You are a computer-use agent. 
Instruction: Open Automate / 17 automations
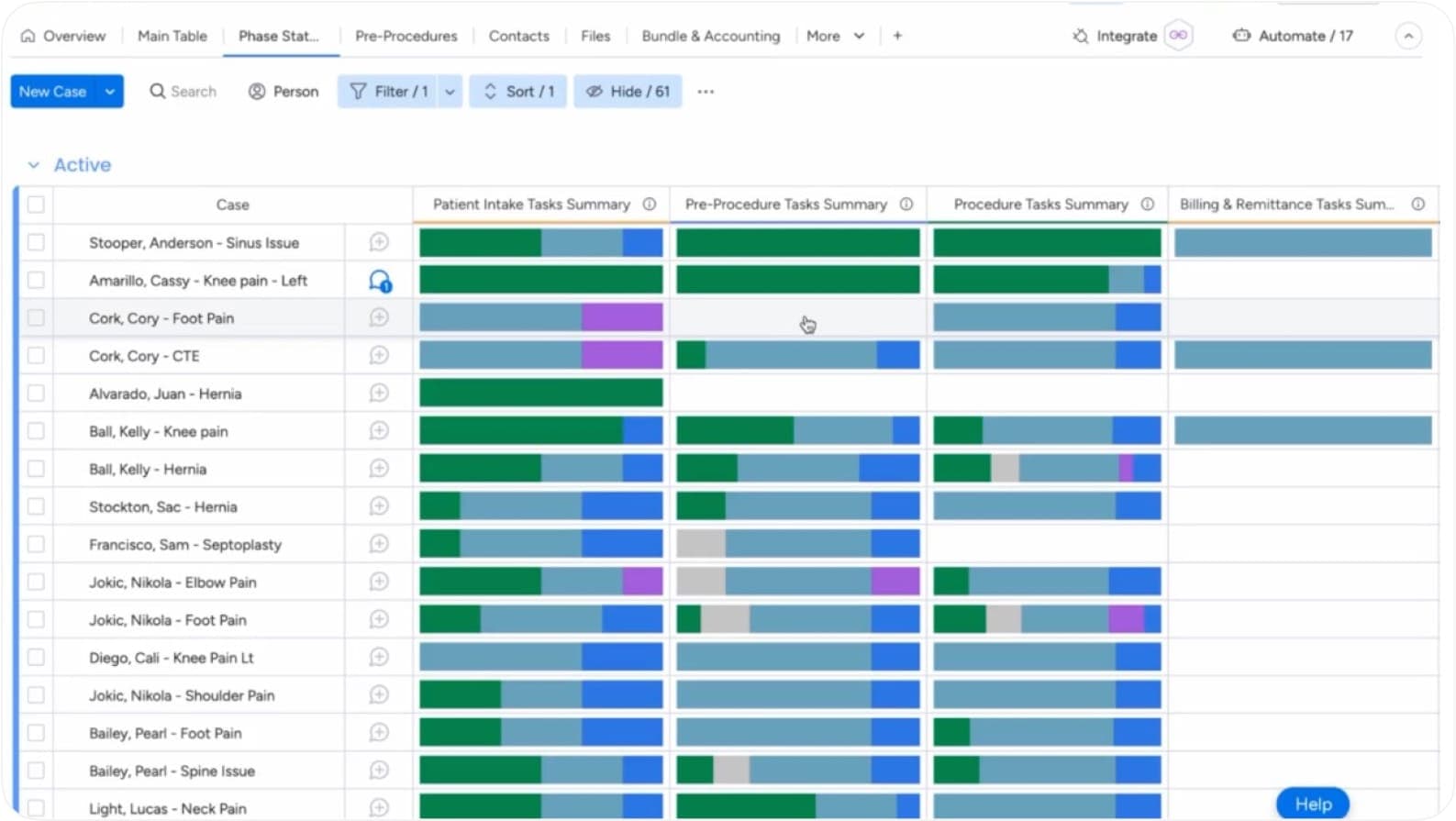(x=1293, y=36)
